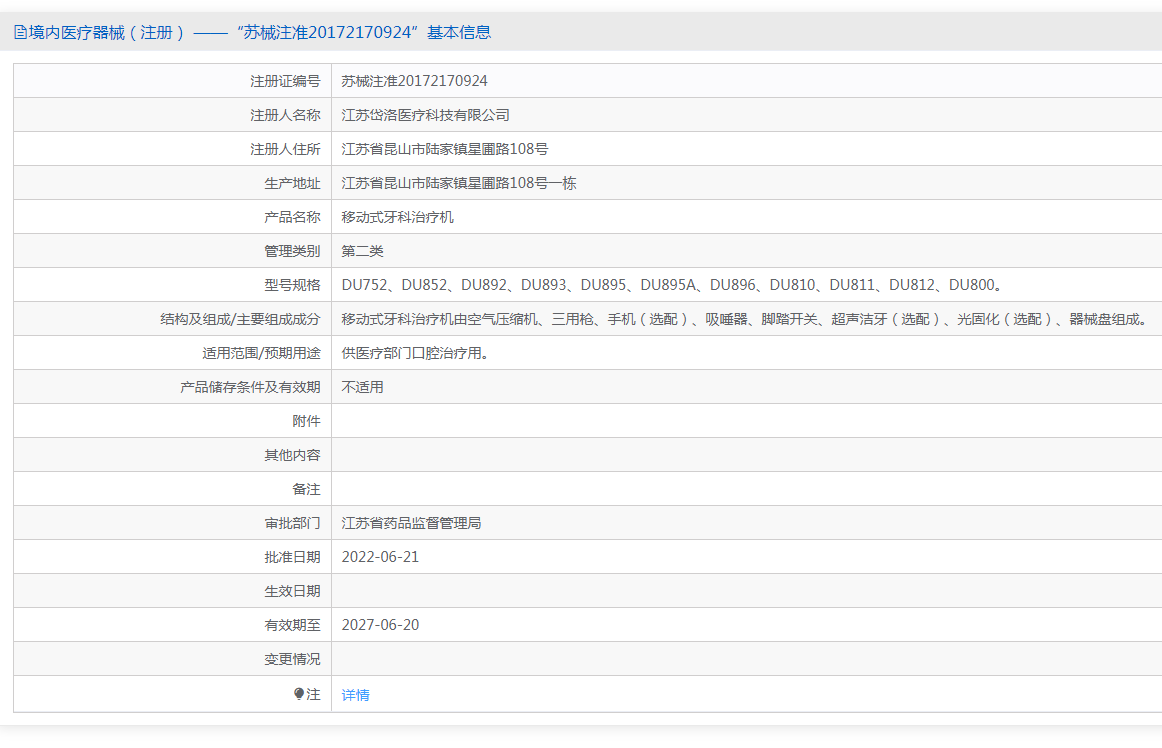Click the registrant name 江苏岱洛医疗科技有限公司
The image size is (1162, 748).
point(426,115)
